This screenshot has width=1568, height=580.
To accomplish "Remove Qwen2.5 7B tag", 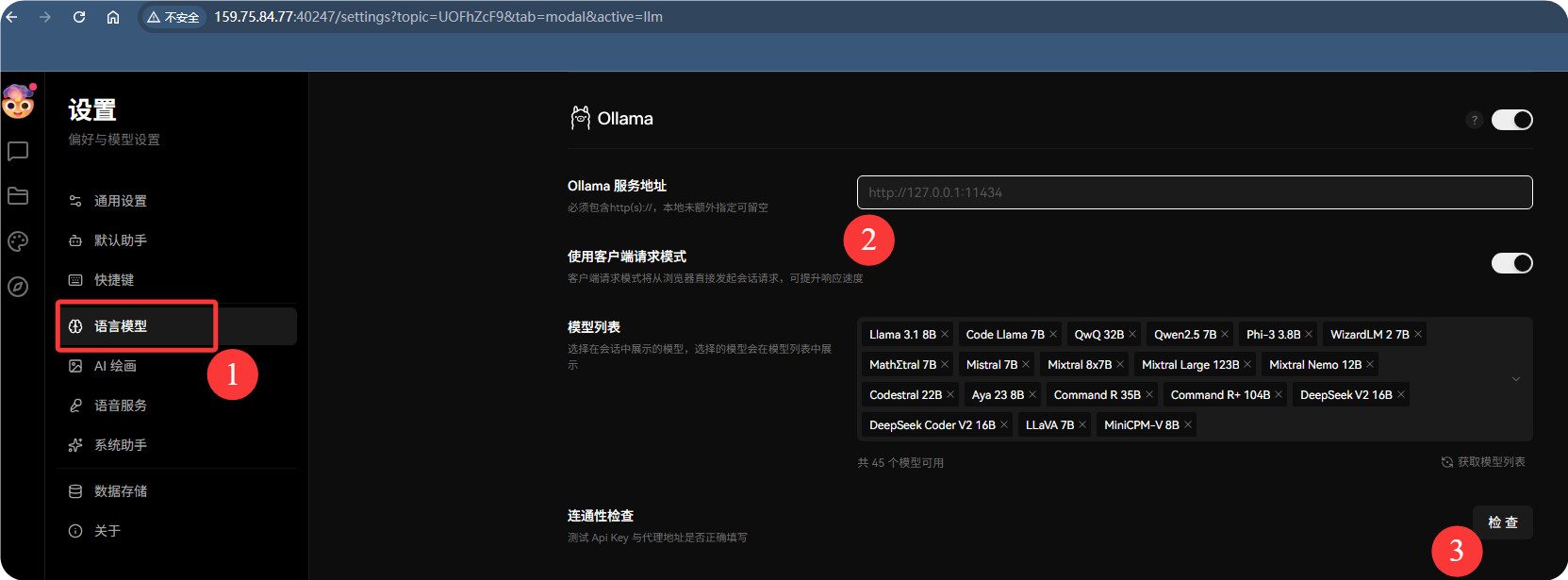I will [1225, 335].
